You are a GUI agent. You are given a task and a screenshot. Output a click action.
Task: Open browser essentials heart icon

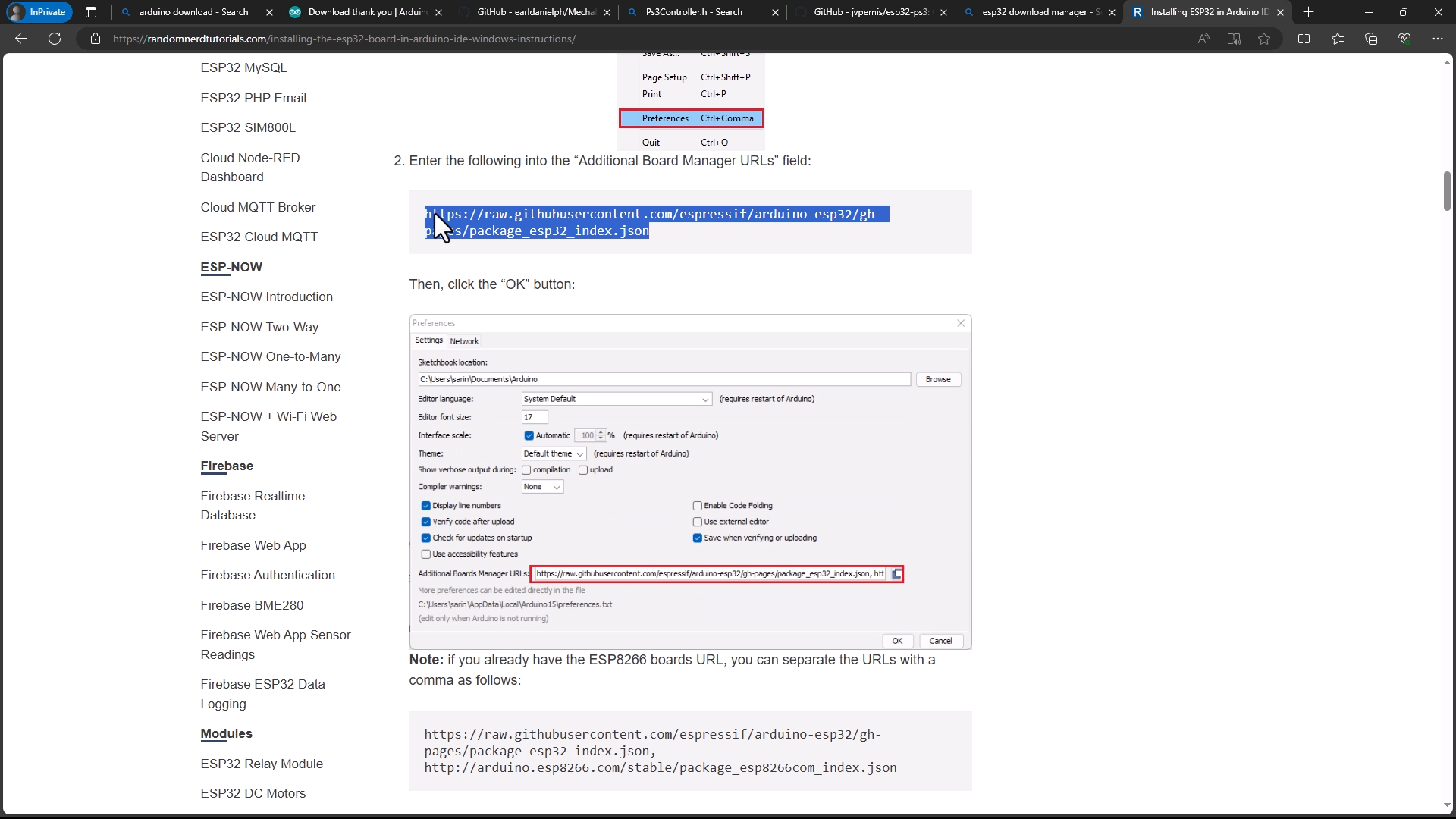click(1404, 39)
